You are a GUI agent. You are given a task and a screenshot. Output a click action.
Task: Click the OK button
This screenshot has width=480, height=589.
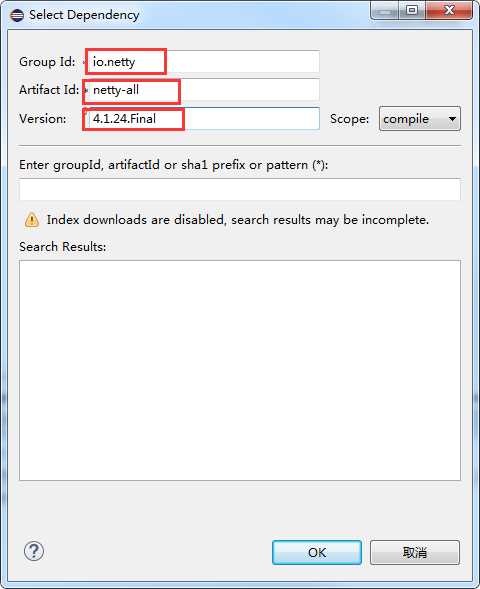(317, 552)
